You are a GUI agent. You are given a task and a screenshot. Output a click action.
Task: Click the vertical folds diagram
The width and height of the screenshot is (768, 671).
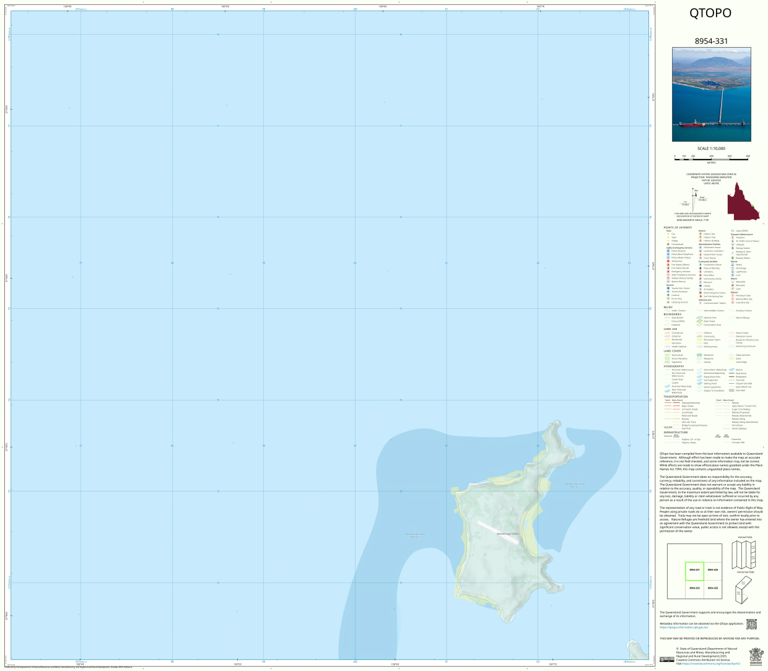point(745,554)
